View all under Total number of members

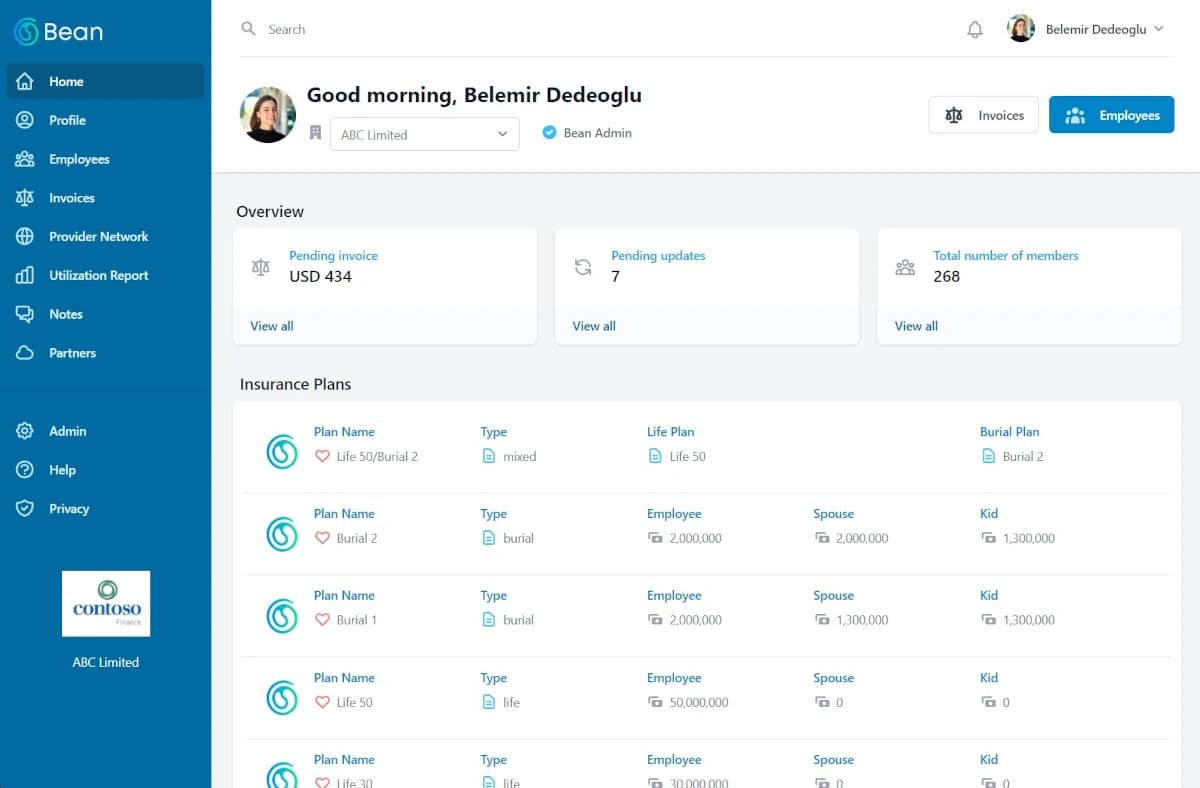pos(916,326)
